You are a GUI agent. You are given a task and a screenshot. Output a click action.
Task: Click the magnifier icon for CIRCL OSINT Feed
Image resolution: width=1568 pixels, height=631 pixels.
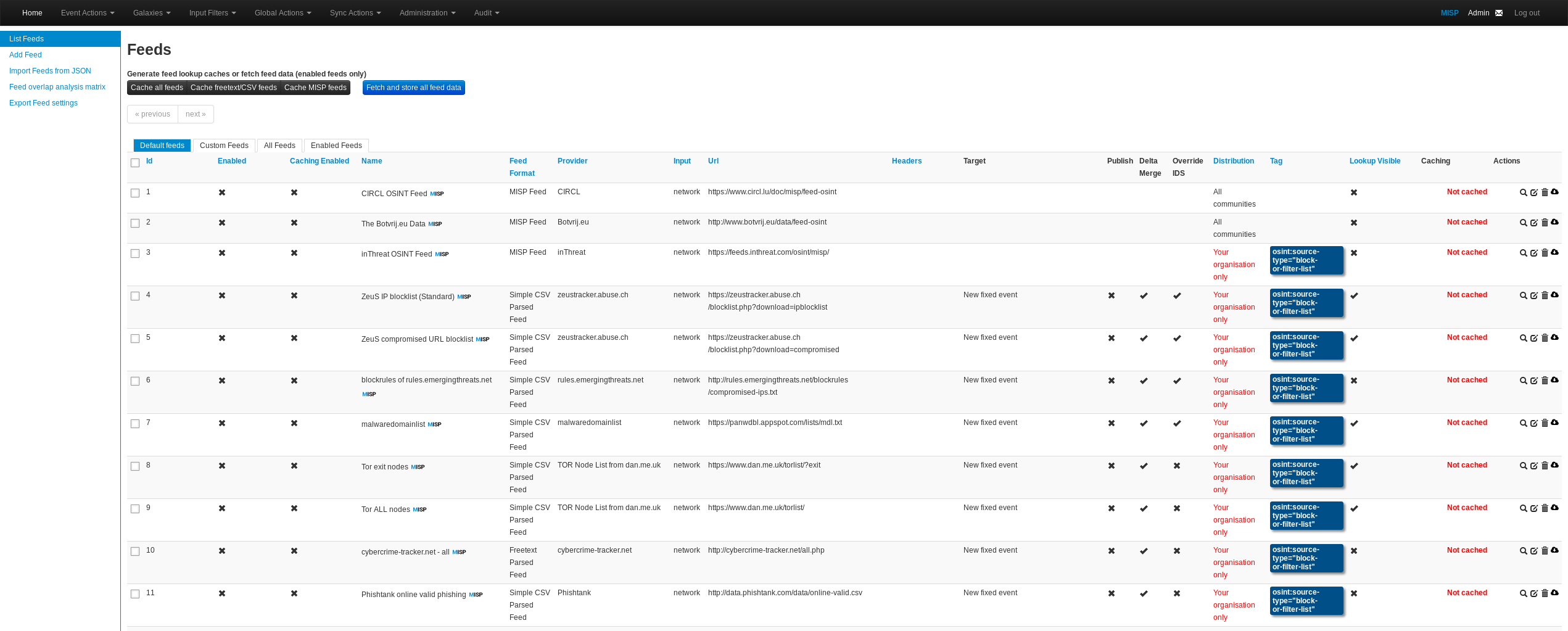tap(1523, 192)
